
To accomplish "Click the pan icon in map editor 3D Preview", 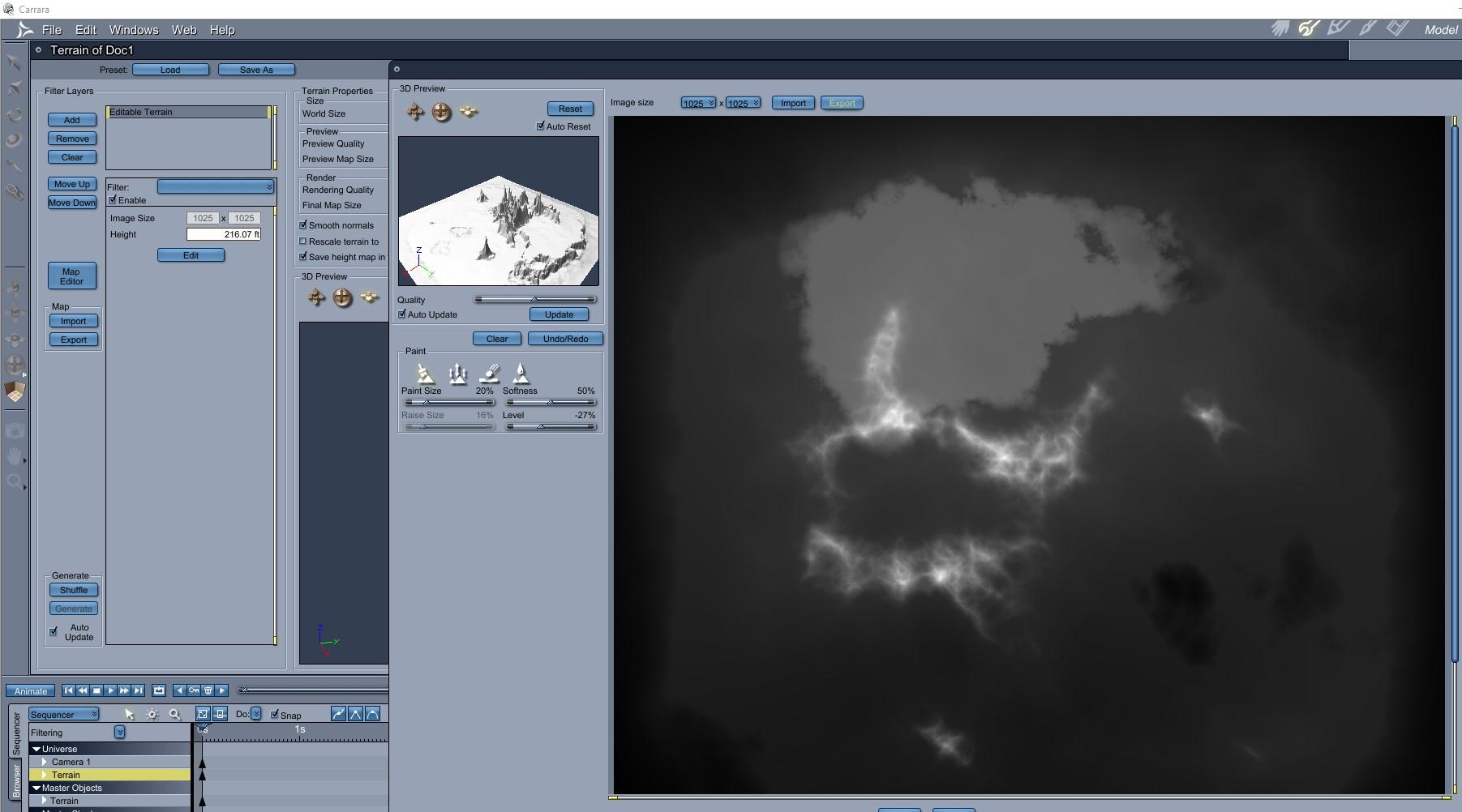I will [x=415, y=112].
